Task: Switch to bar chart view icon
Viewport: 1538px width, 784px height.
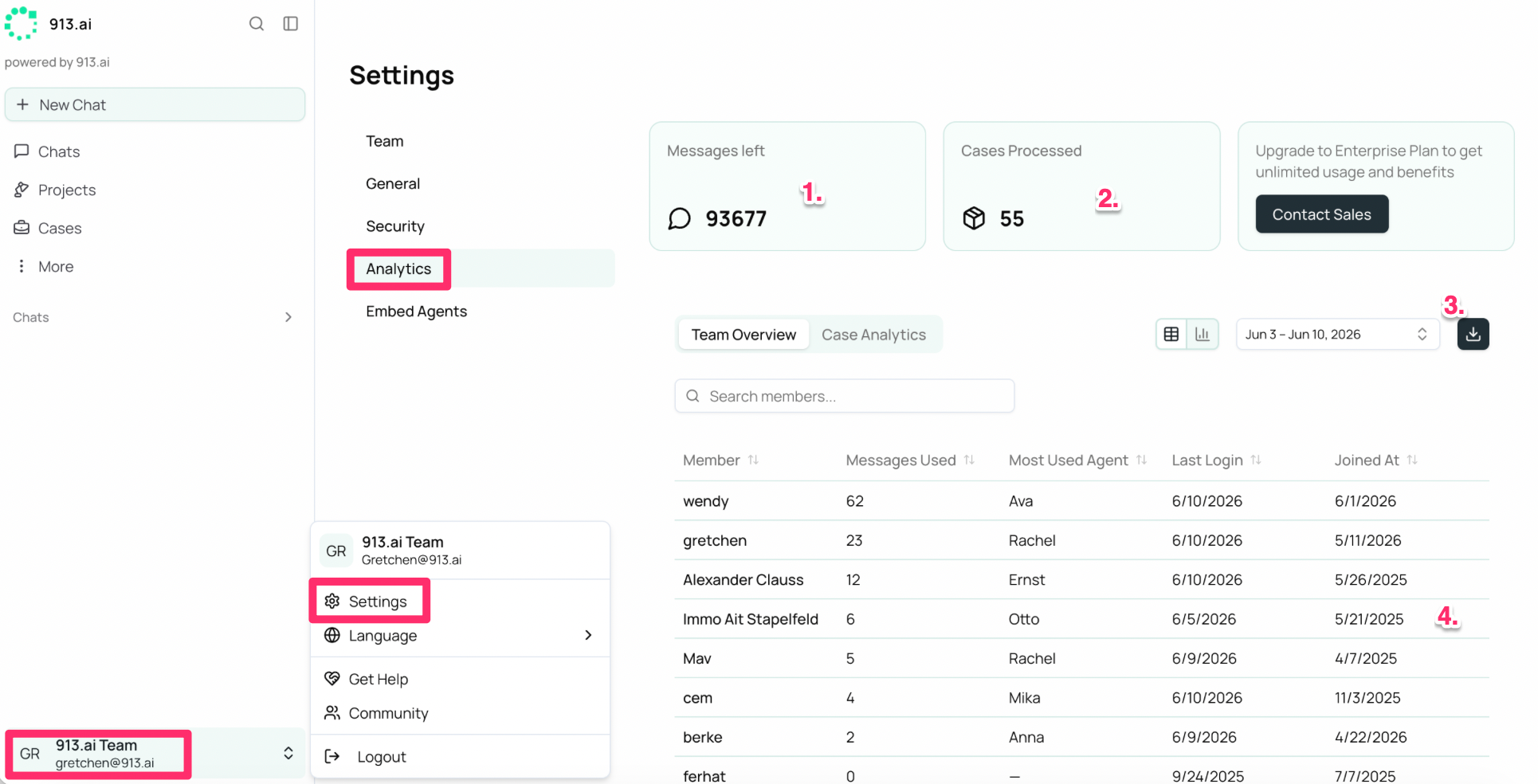Action: [x=1203, y=334]
